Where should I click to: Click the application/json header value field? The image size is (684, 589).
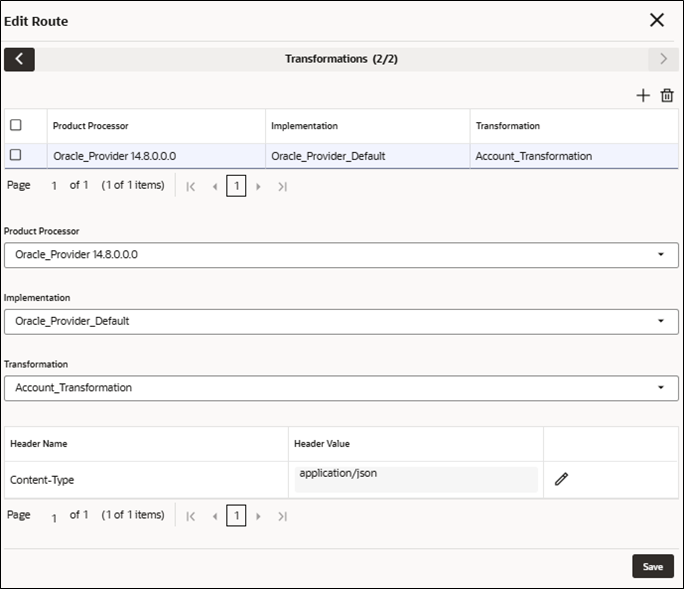coord(416,479)
